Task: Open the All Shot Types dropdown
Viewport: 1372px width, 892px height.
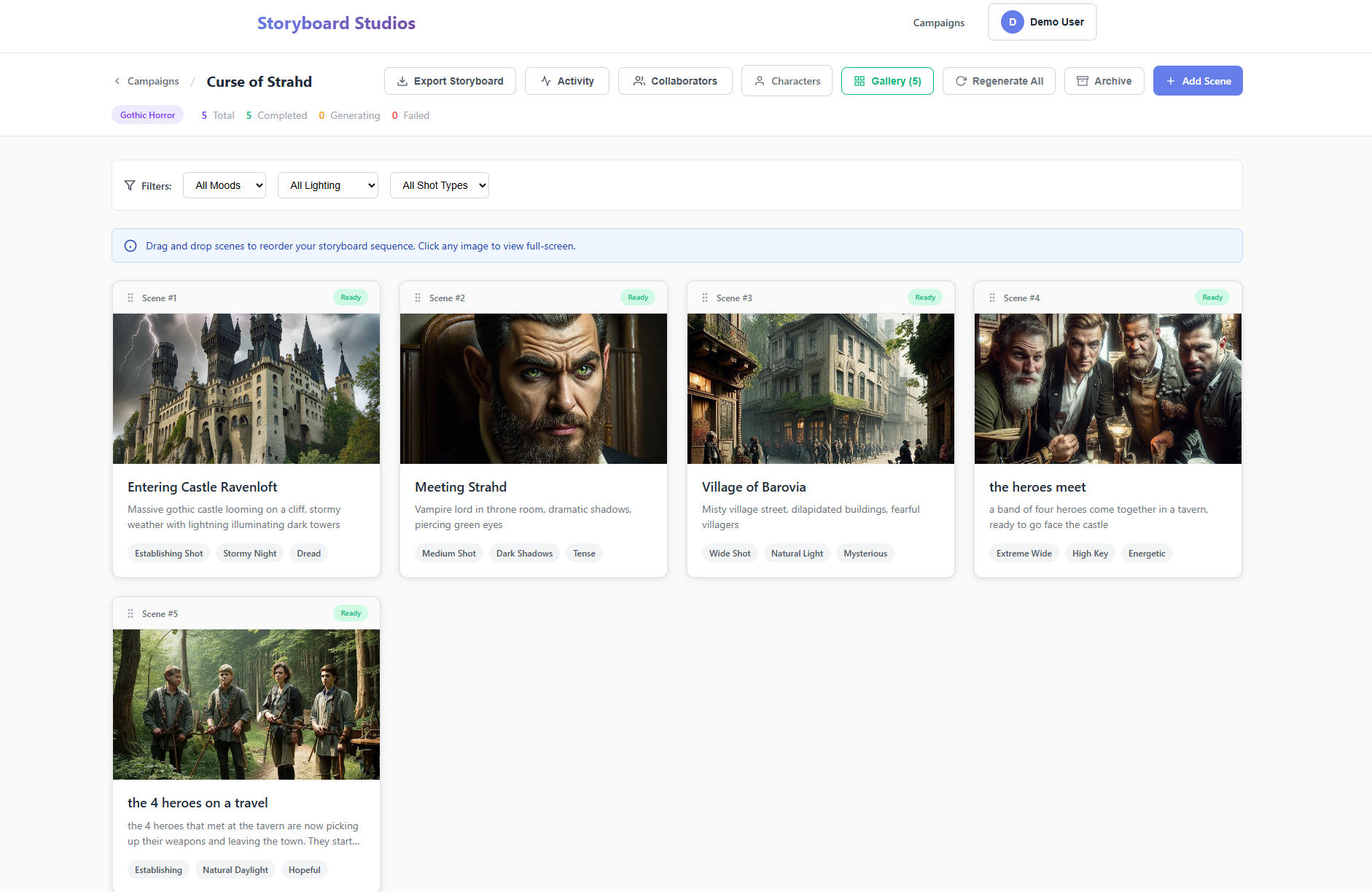Action: [440, 185]
